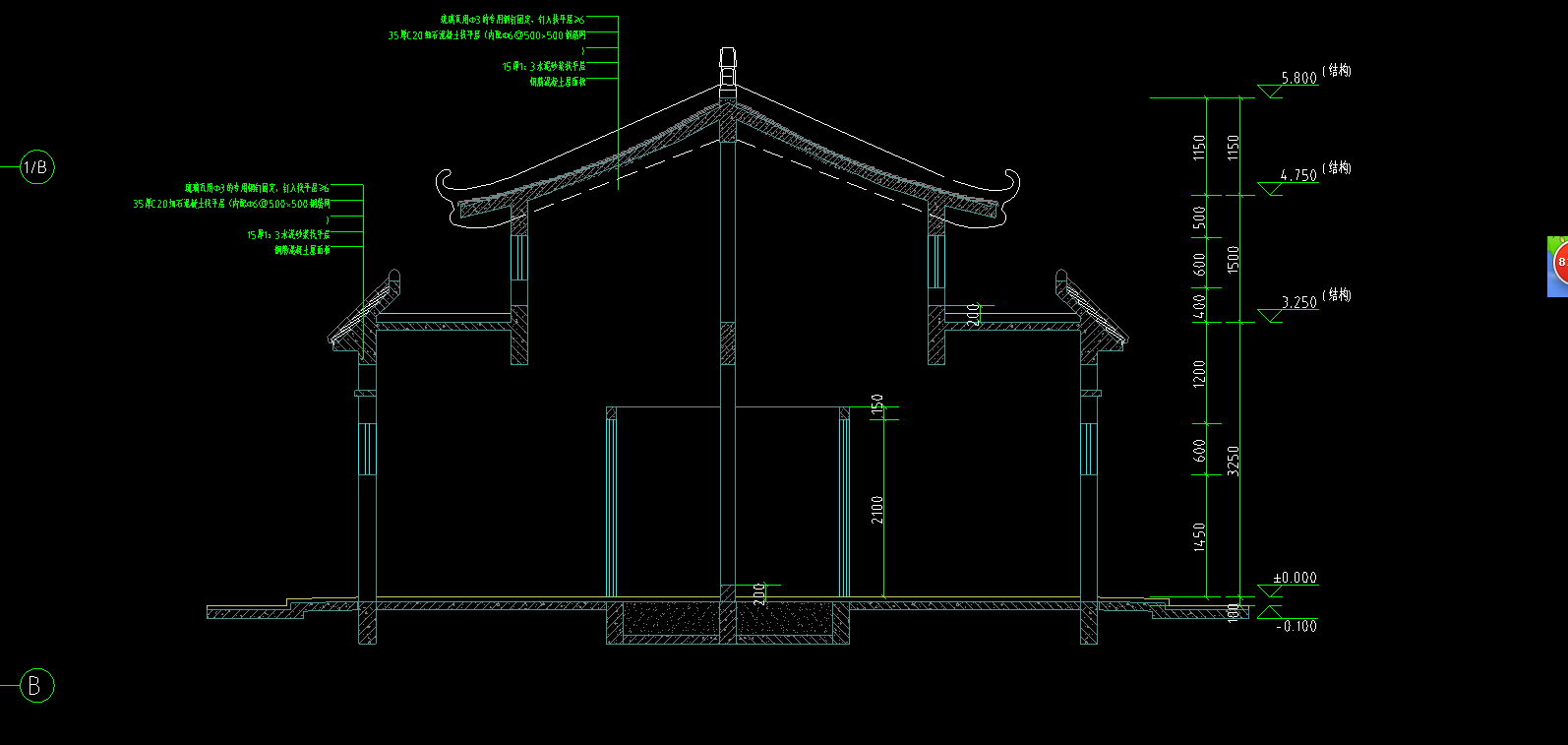Click the 3.250 elevation label
Image resolution: width=1568 pixels, height=745 pixels.
1298,302
